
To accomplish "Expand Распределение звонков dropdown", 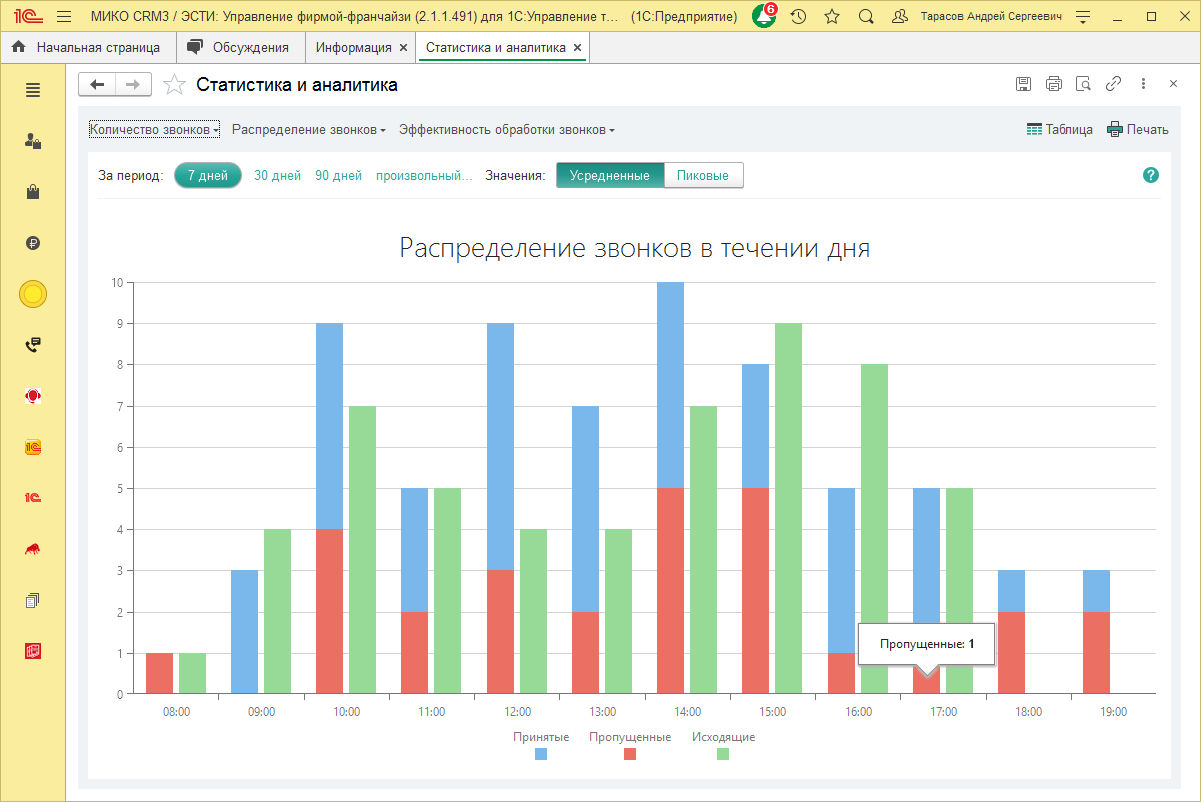I will tap(309, 130).
